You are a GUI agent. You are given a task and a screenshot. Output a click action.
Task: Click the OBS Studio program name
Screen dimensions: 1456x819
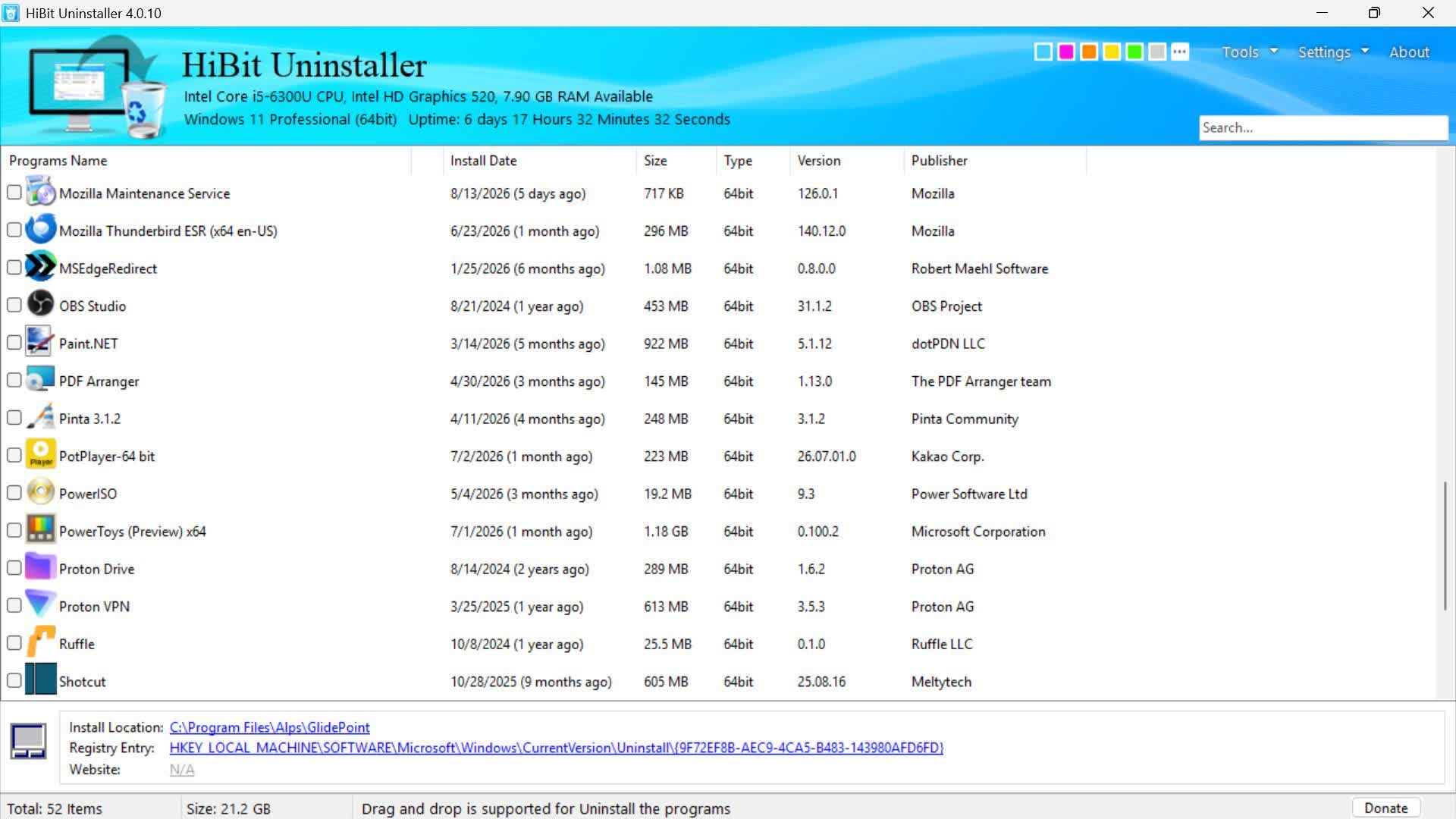tap(93, 306)
